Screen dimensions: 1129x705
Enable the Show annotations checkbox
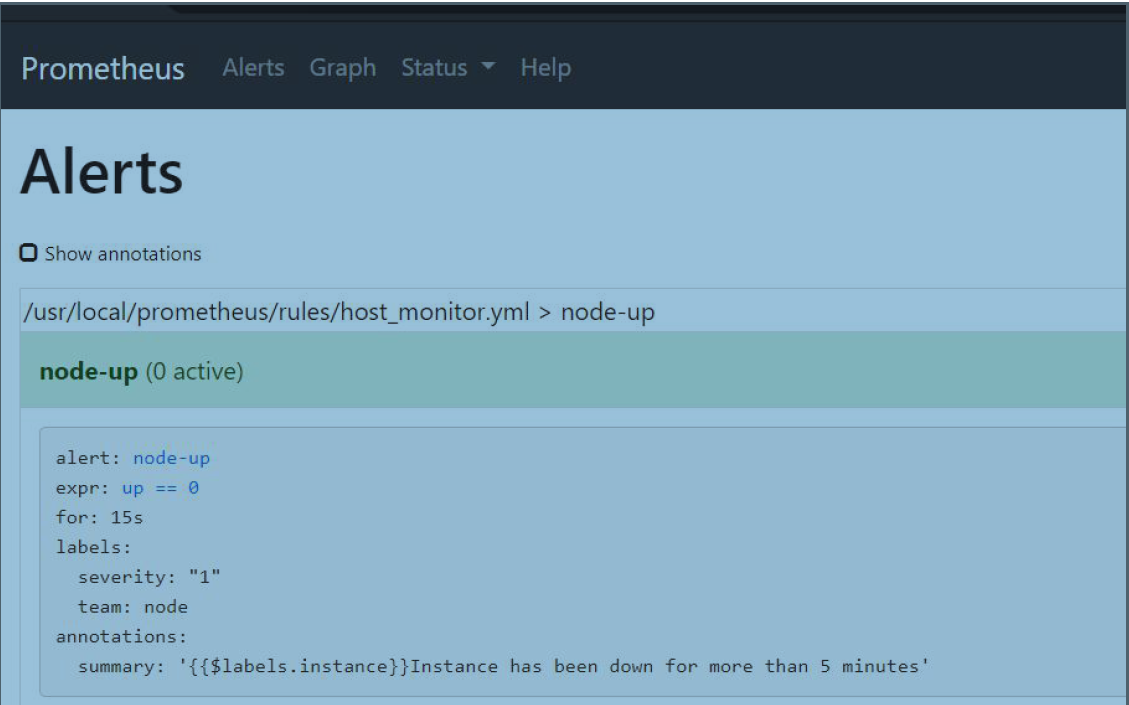(28, 253)
